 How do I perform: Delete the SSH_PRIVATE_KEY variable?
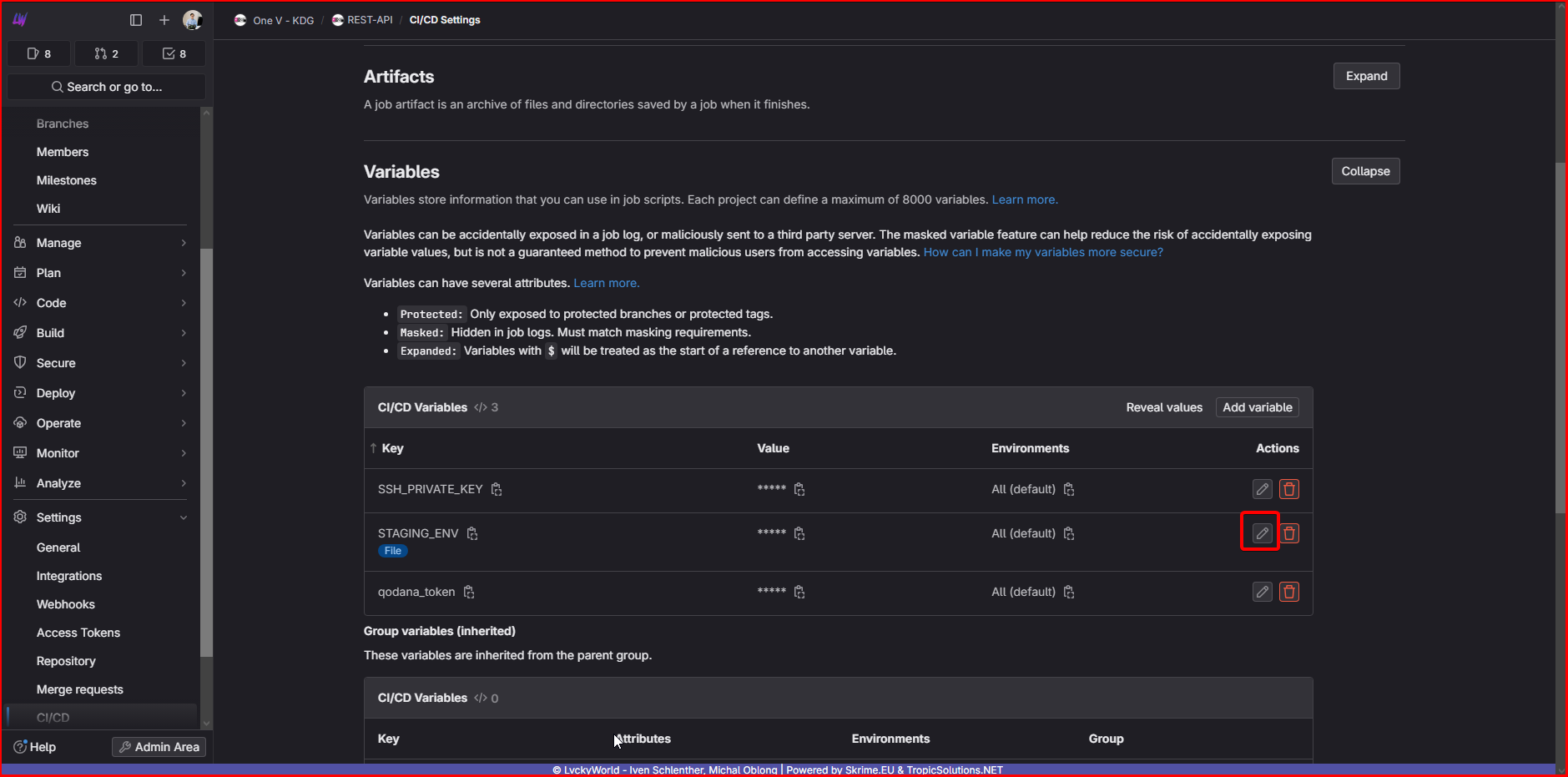1289,489
